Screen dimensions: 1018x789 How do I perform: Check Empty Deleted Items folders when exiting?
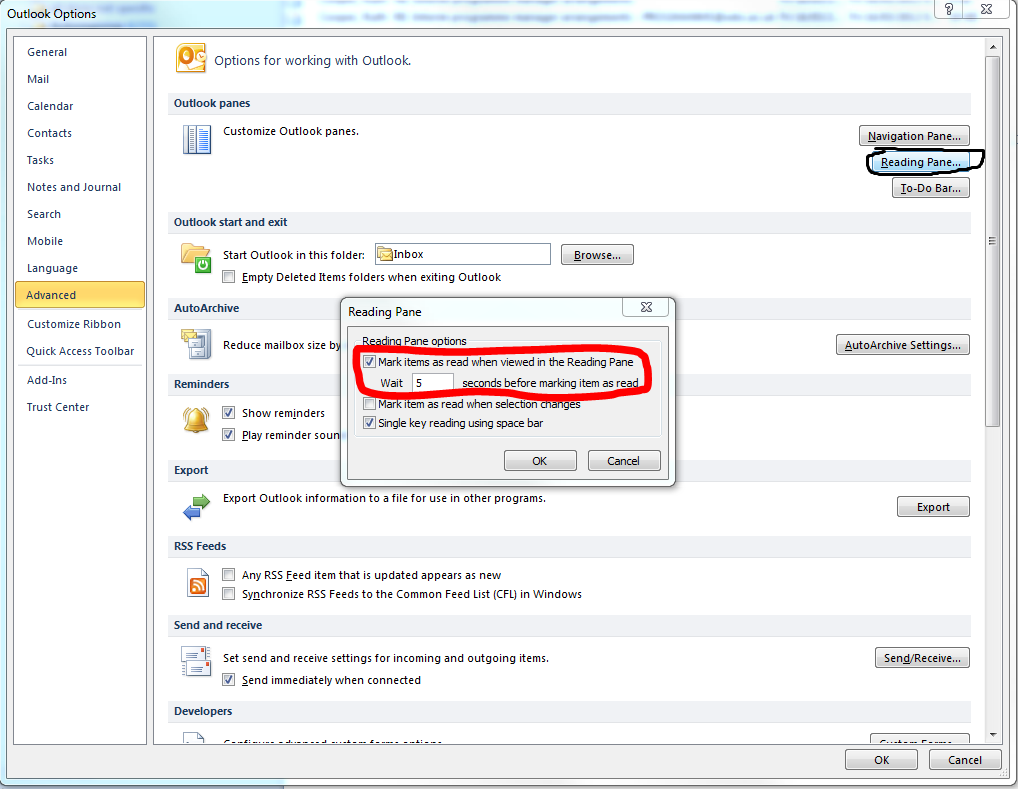click(230, 277)
